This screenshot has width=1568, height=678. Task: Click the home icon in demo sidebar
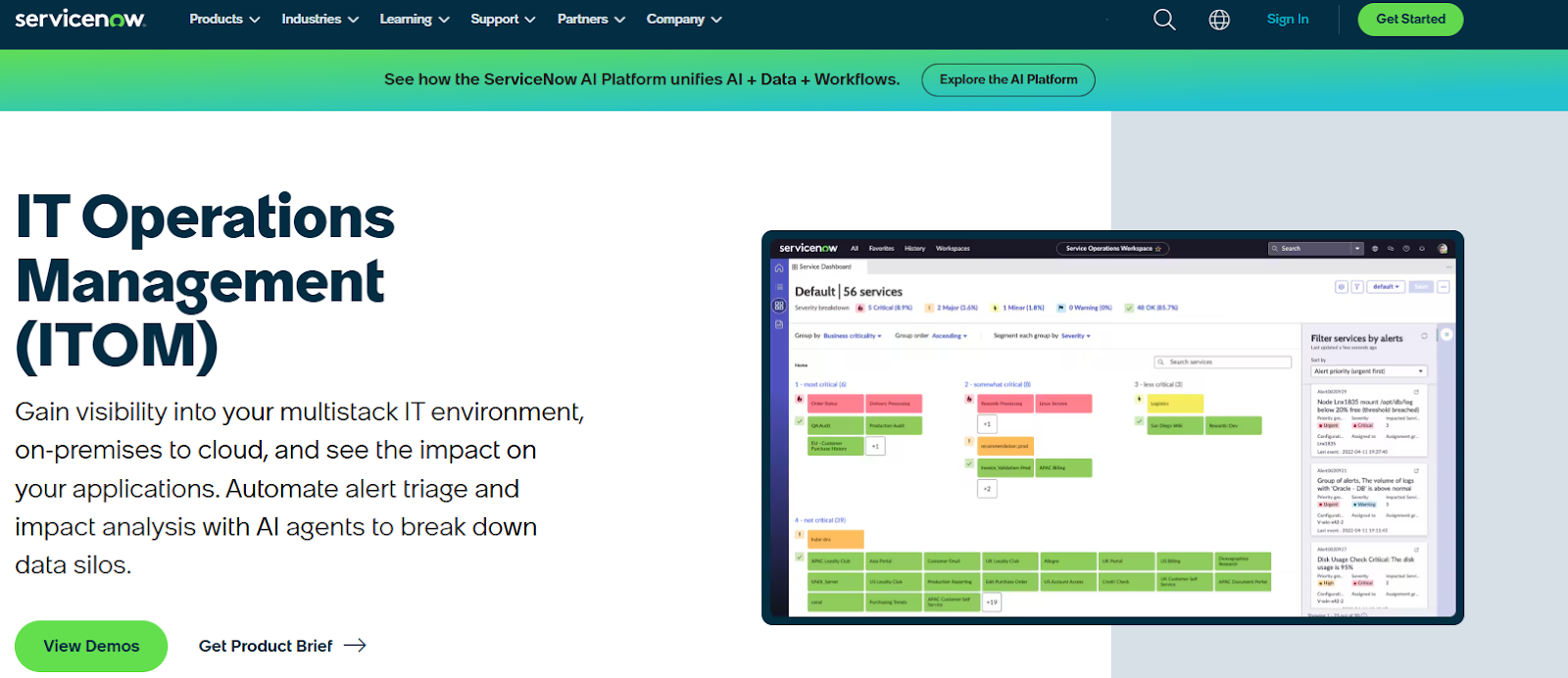pyautogui.click(x=779, y=267)
